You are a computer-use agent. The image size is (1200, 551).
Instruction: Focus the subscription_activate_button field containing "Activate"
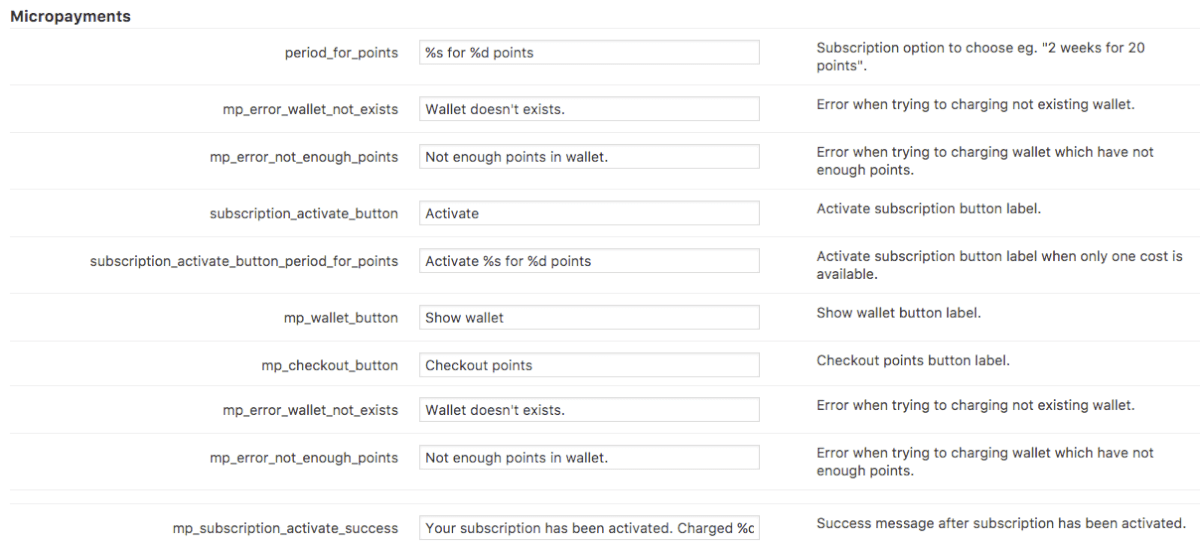(589, 213)
